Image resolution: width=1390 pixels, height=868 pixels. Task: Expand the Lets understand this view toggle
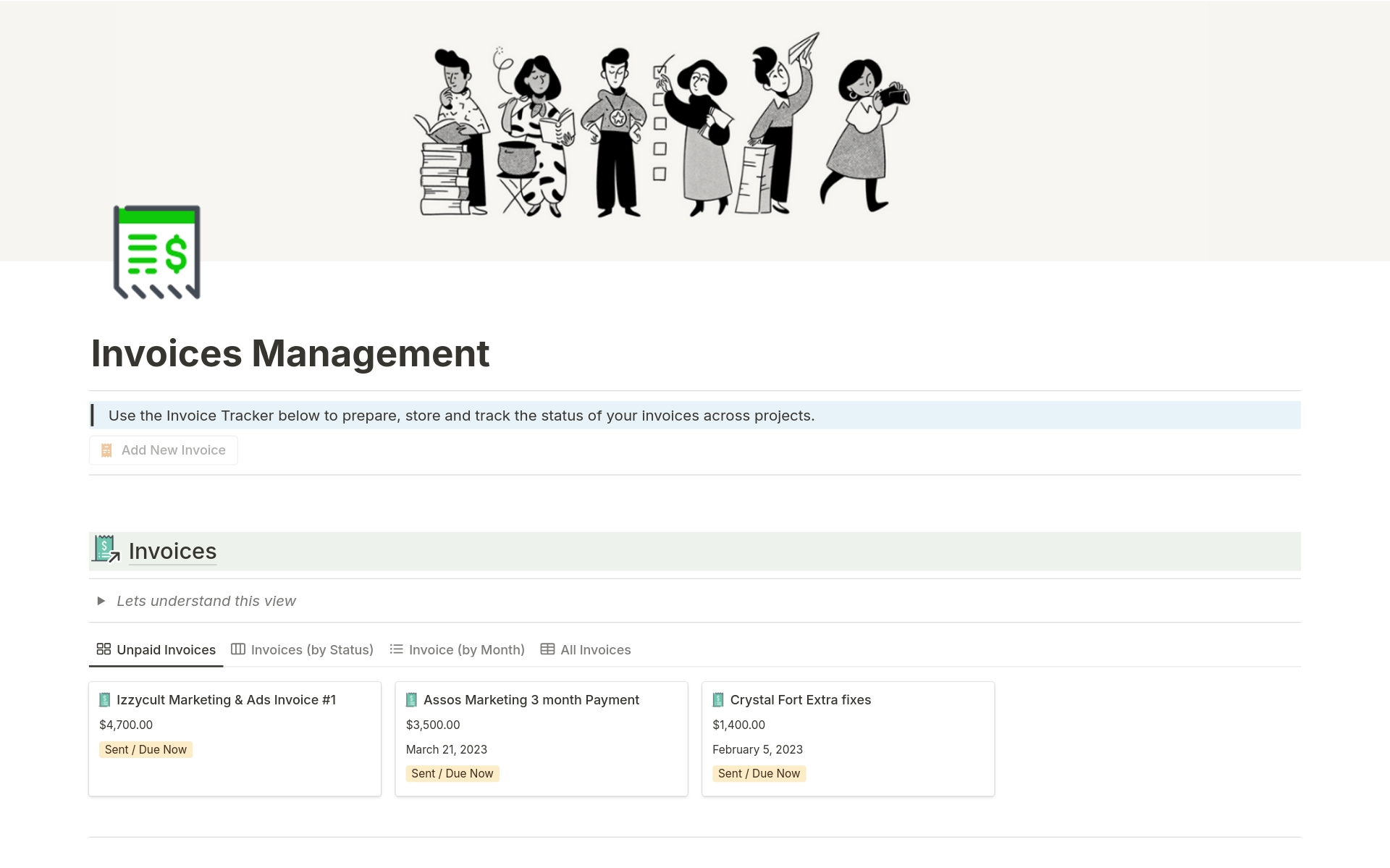click(101, 601)
